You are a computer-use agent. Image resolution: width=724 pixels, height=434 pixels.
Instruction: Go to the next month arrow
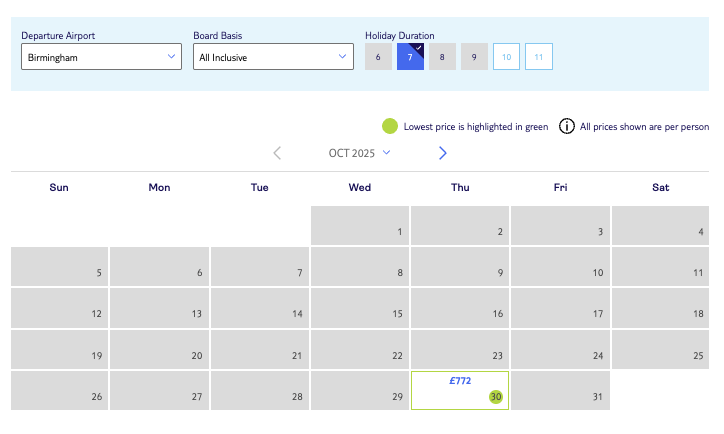point(443,153)
